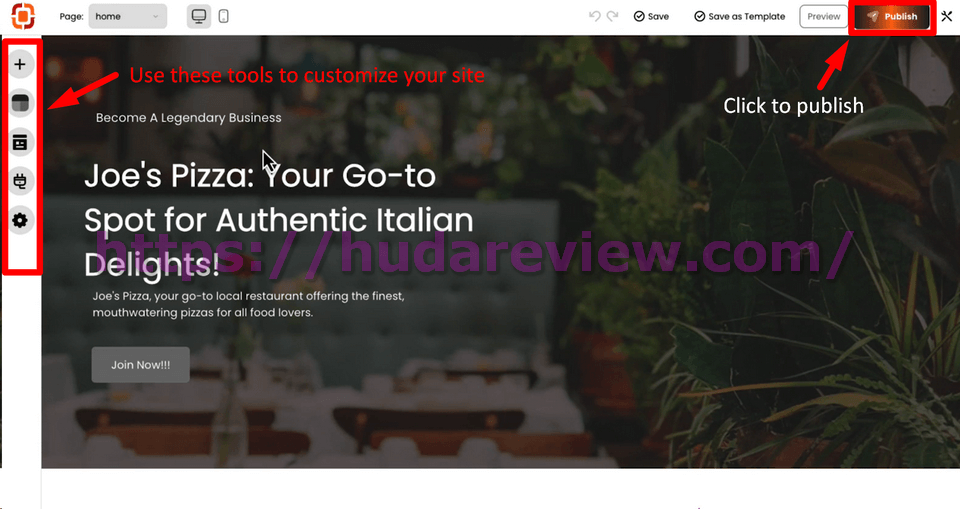Select the mouthwatering pizzas description paragraph

249,304
